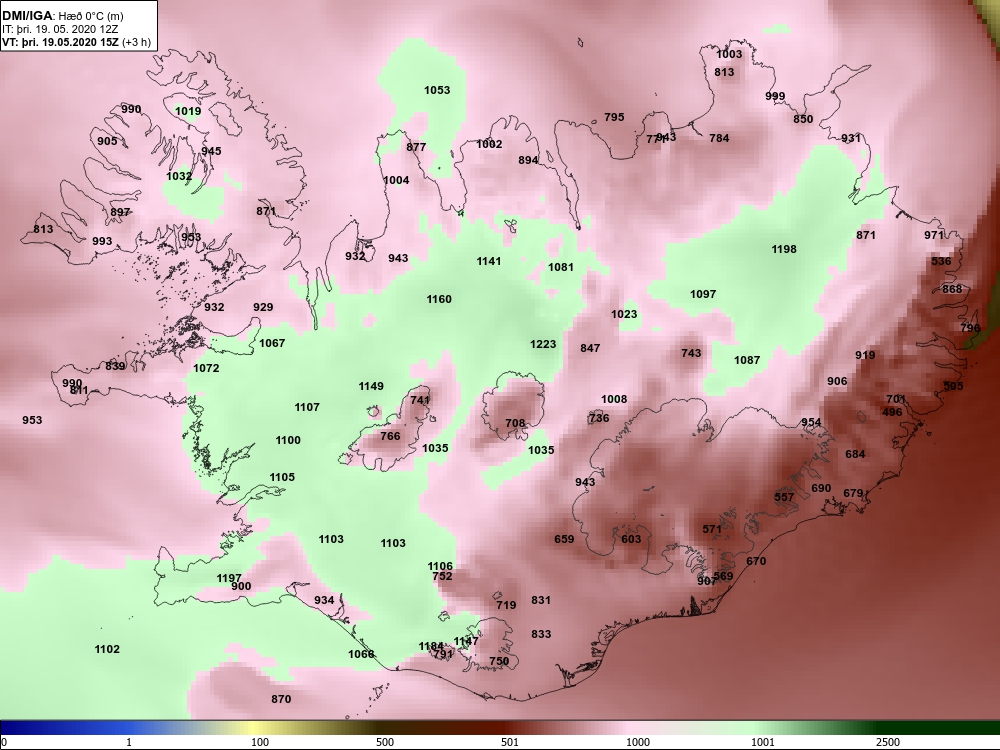
Task: Select the 1223 value
Action: click(543, 344)
